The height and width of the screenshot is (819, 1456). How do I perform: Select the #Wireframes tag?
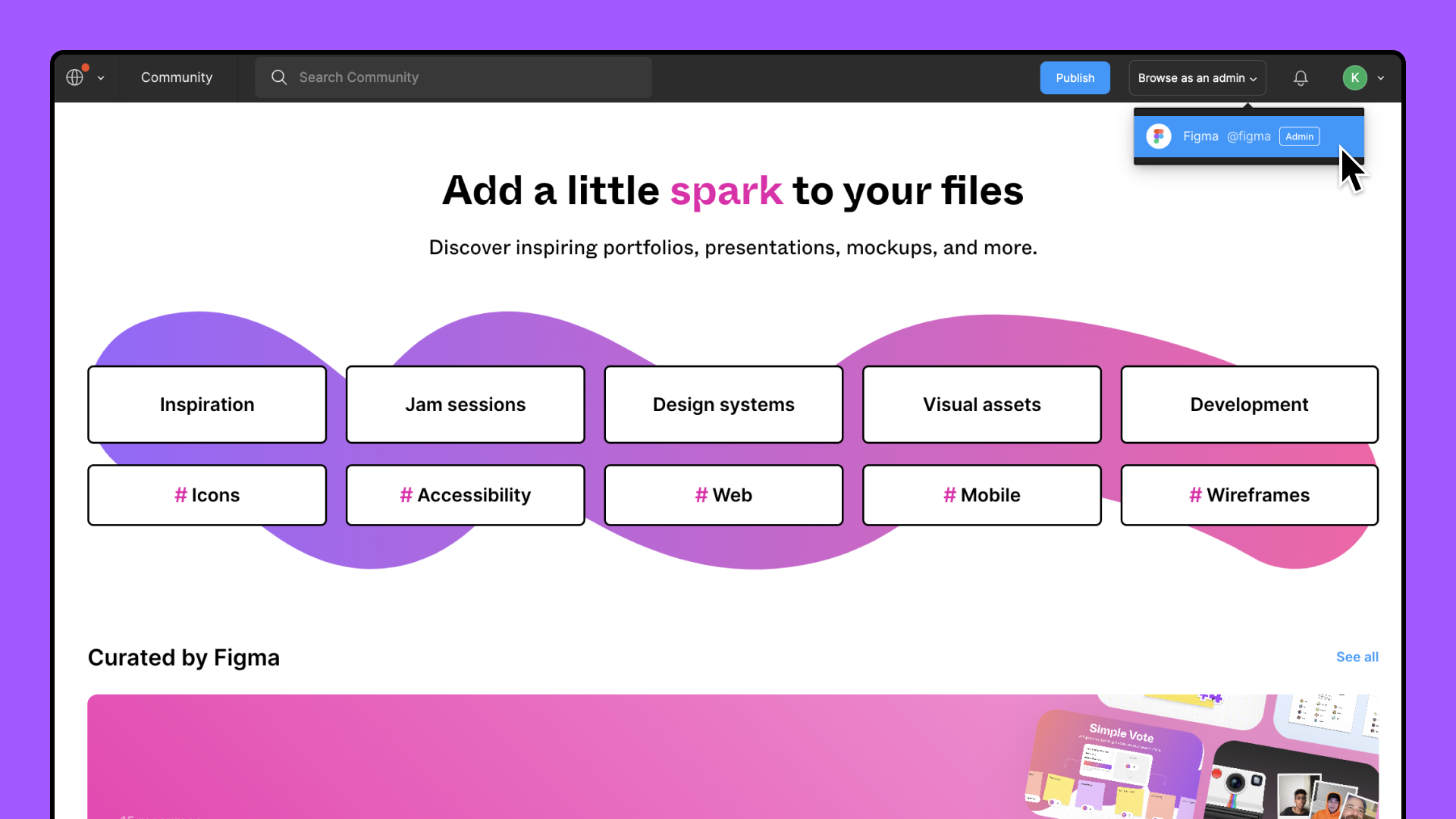(1249, 494)
